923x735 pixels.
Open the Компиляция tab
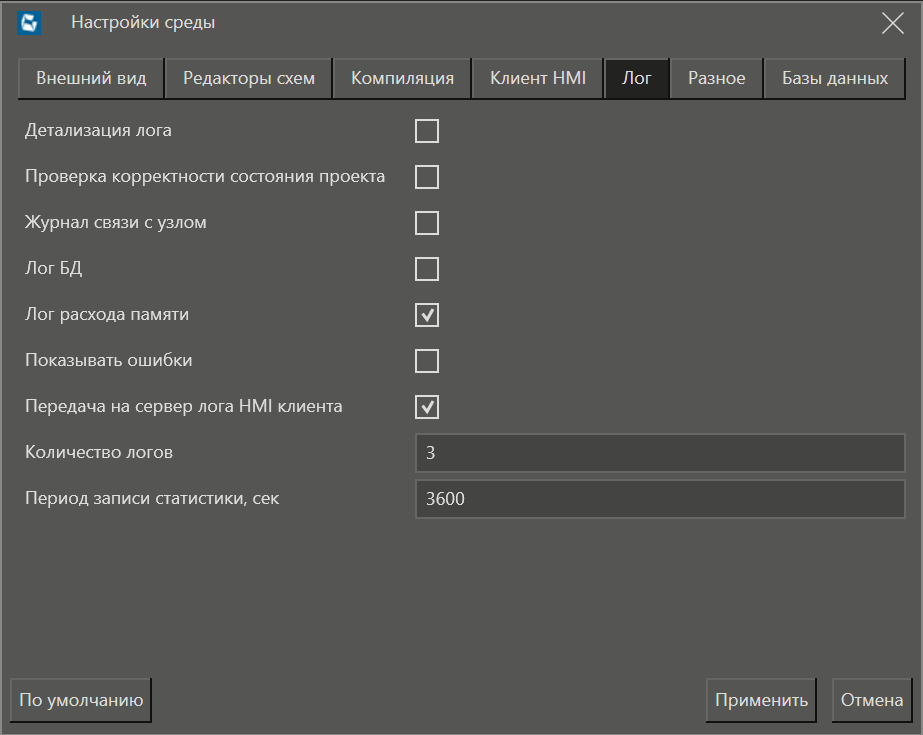point(402,79)
